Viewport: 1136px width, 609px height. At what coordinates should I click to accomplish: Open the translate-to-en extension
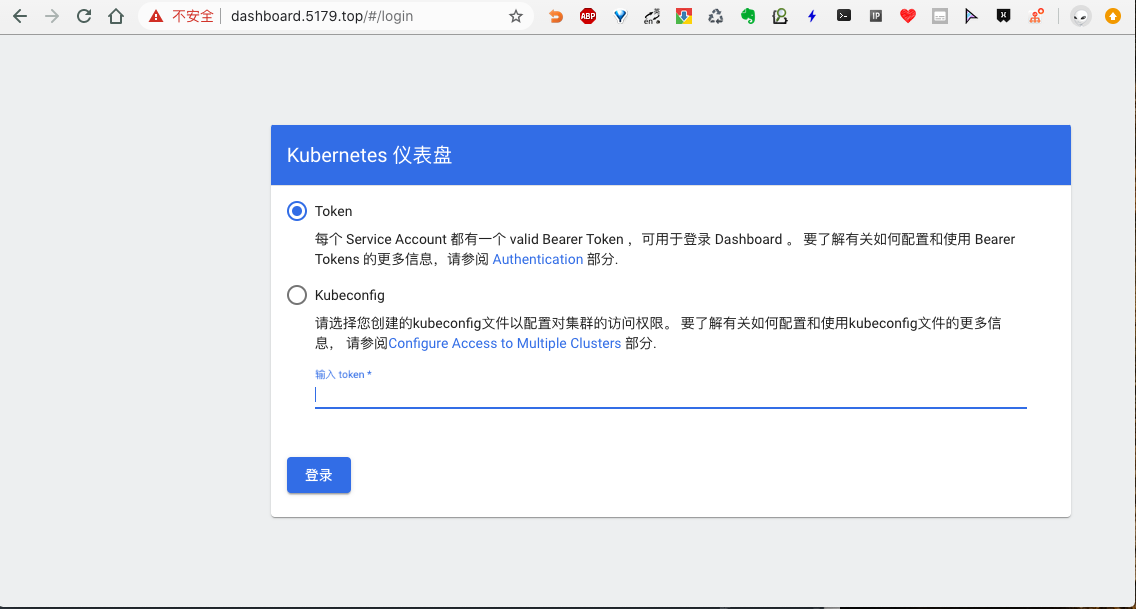click(x=652, y=16)
